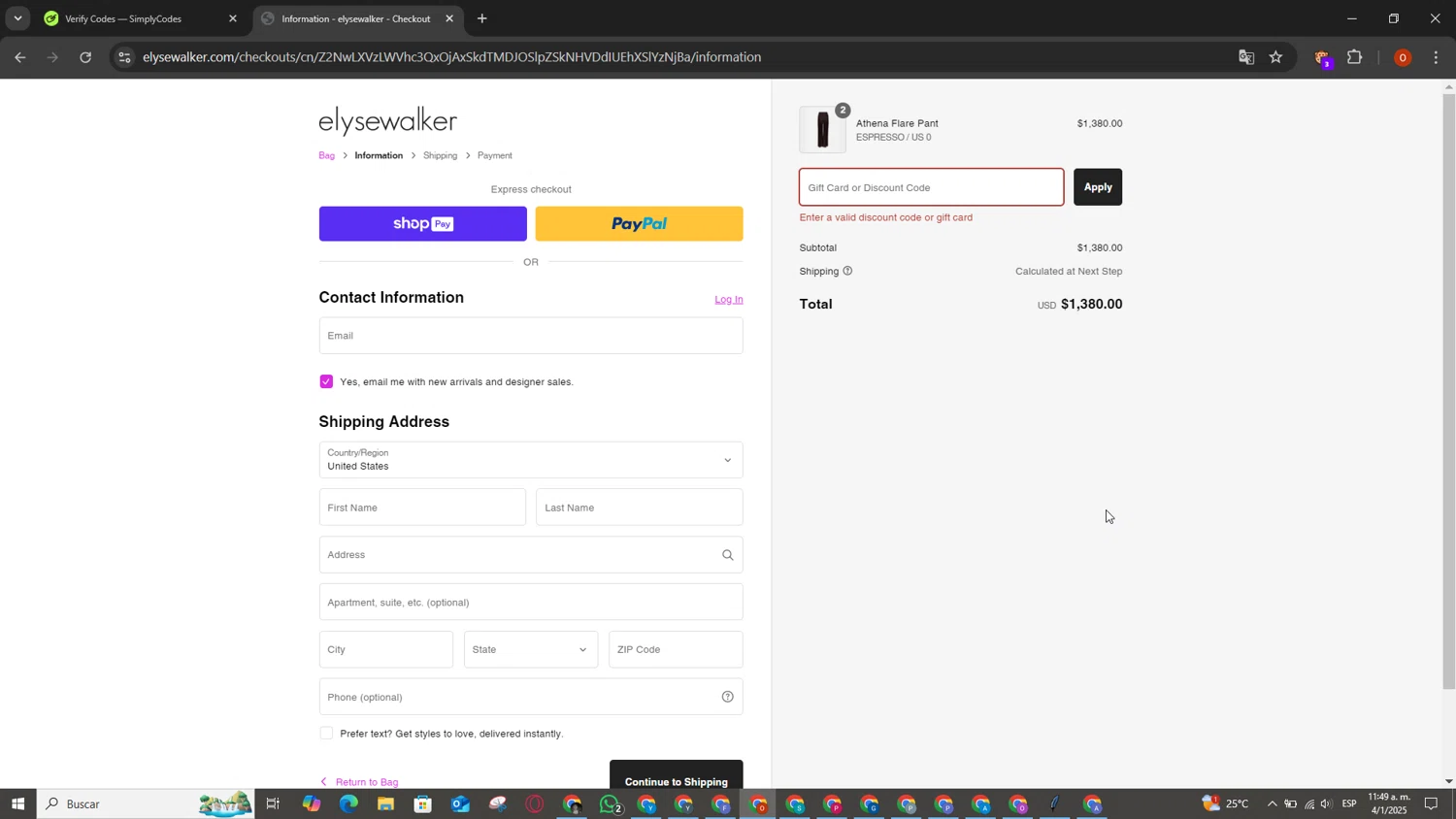
Task: Focus the Email input field
Action: point(531,336)
